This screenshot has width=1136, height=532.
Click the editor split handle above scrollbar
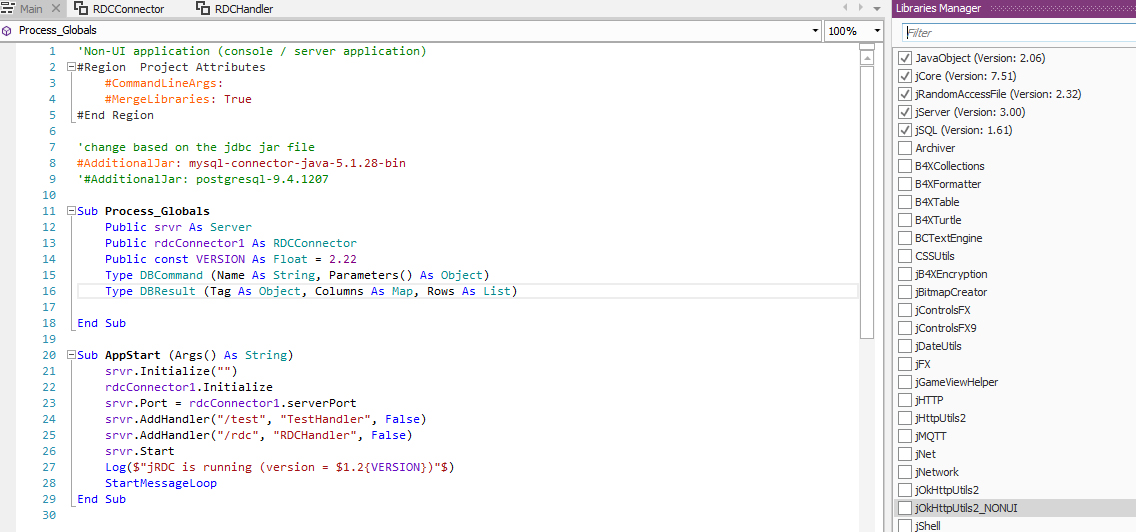[x=866, y=46]
